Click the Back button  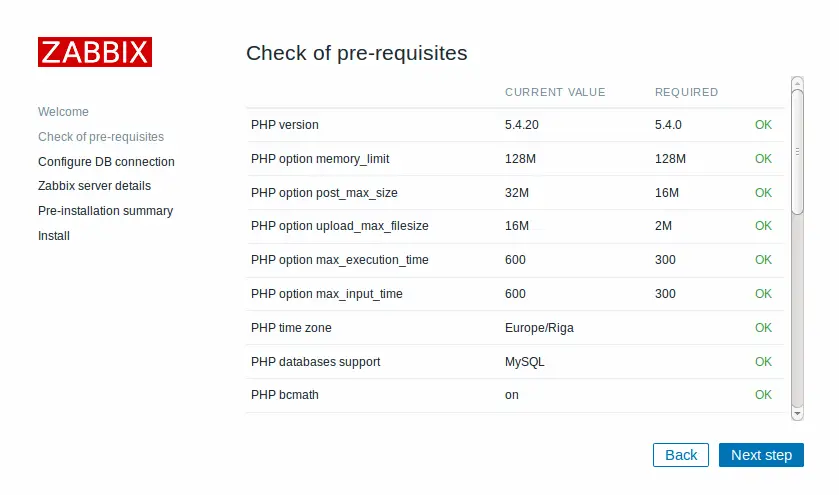tap(681, 455)
